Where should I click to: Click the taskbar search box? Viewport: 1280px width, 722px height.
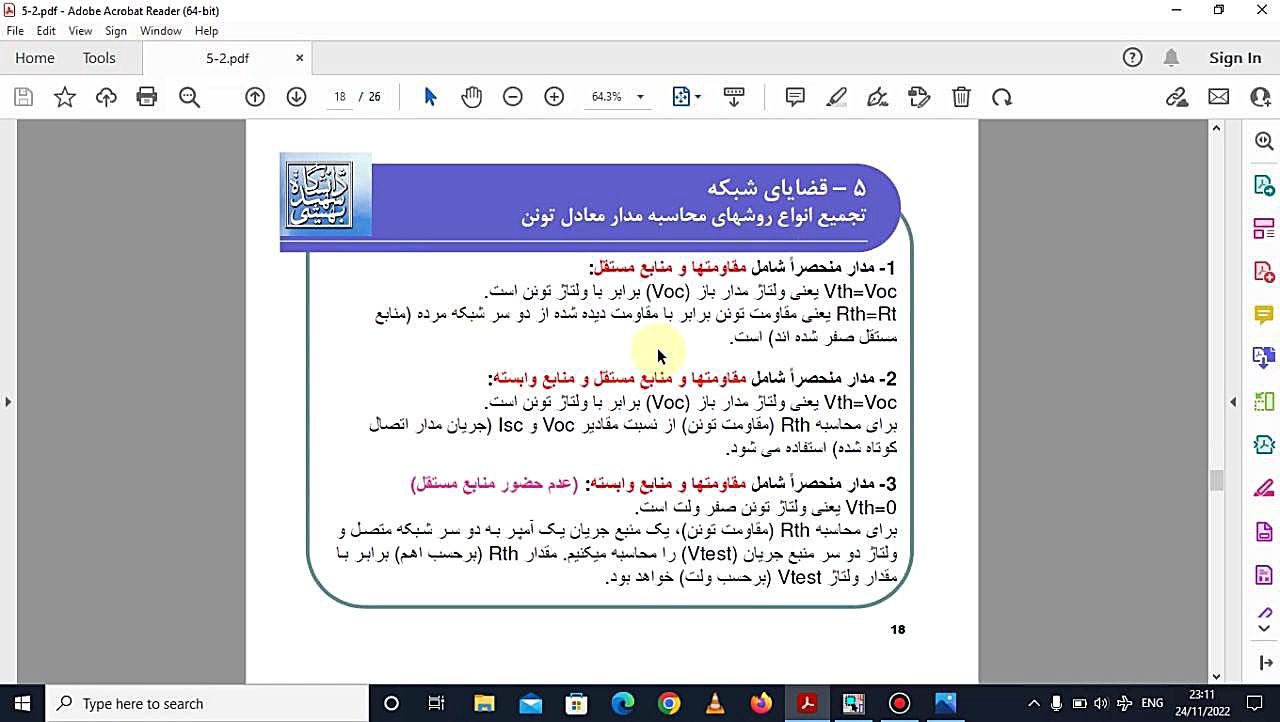click(x=207, y=703)
